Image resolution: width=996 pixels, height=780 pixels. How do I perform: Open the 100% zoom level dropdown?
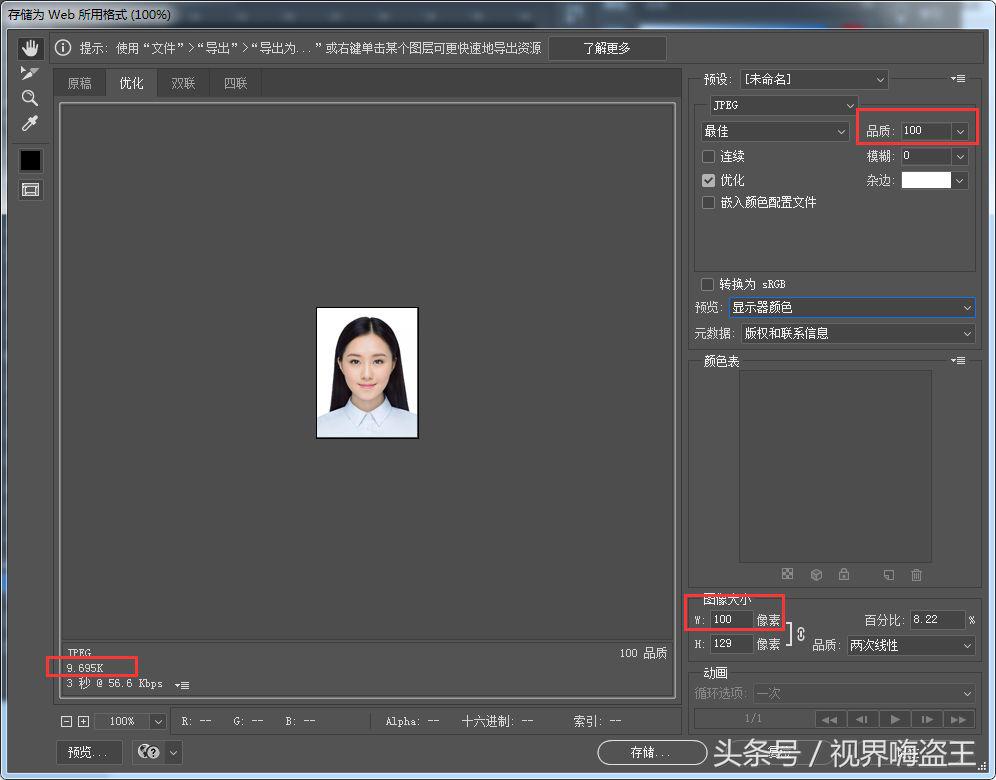[158, 722]
